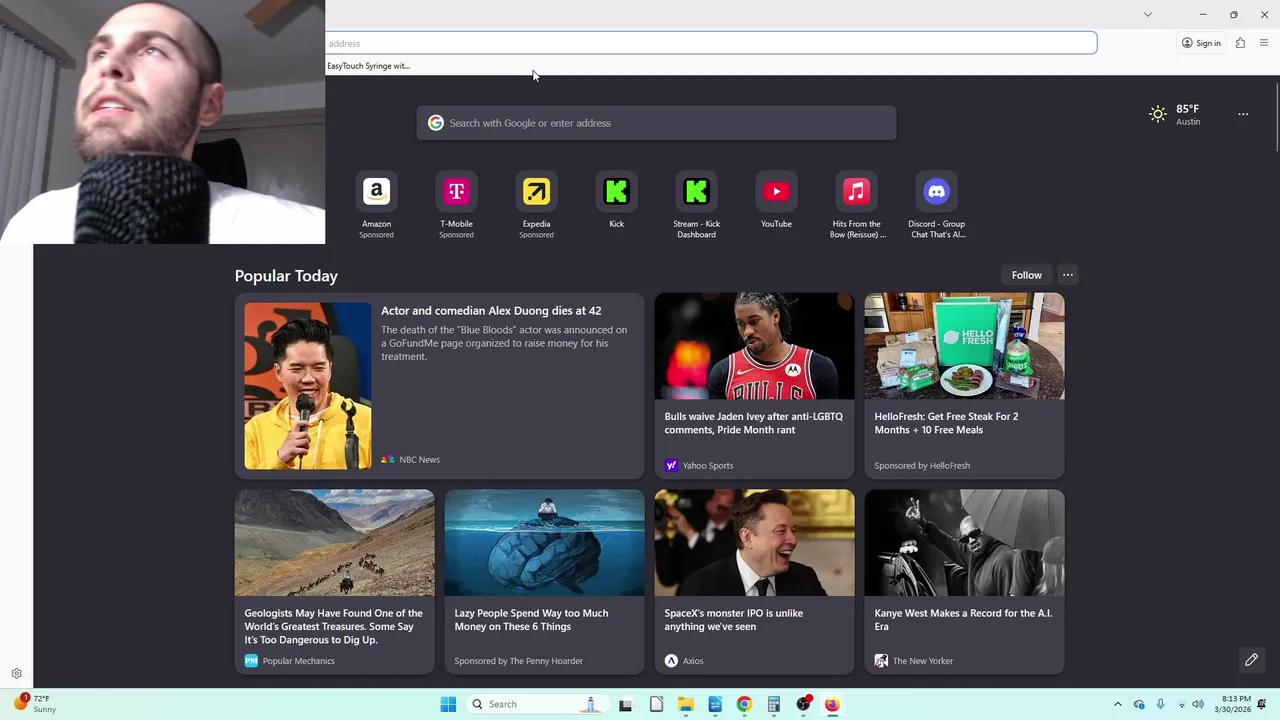Open the Firefox hamburger application menu
The image size is (1280, 720).
click(1264, 43)
